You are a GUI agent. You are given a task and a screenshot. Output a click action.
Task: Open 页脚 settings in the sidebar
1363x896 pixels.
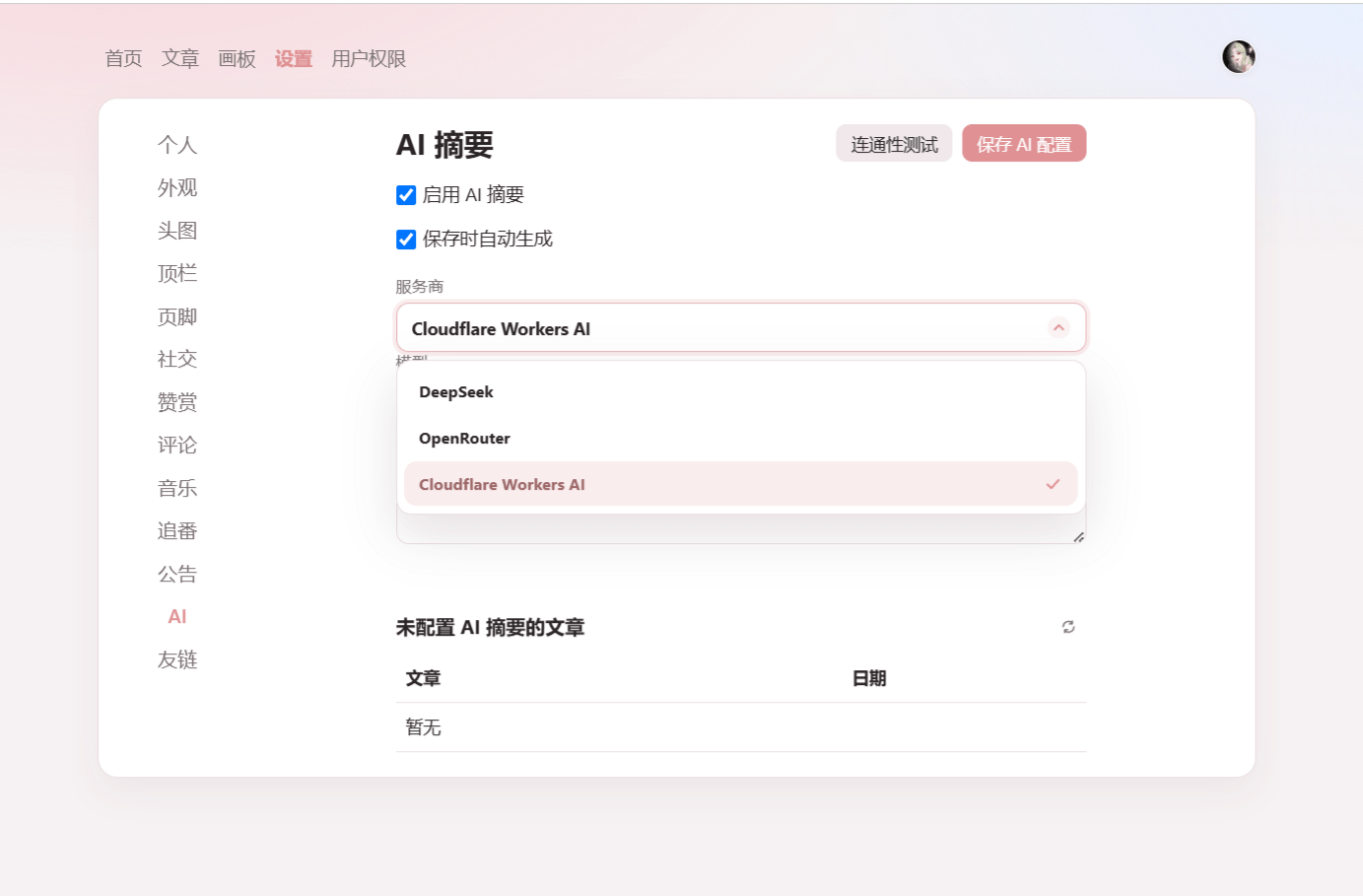[177, 316]
